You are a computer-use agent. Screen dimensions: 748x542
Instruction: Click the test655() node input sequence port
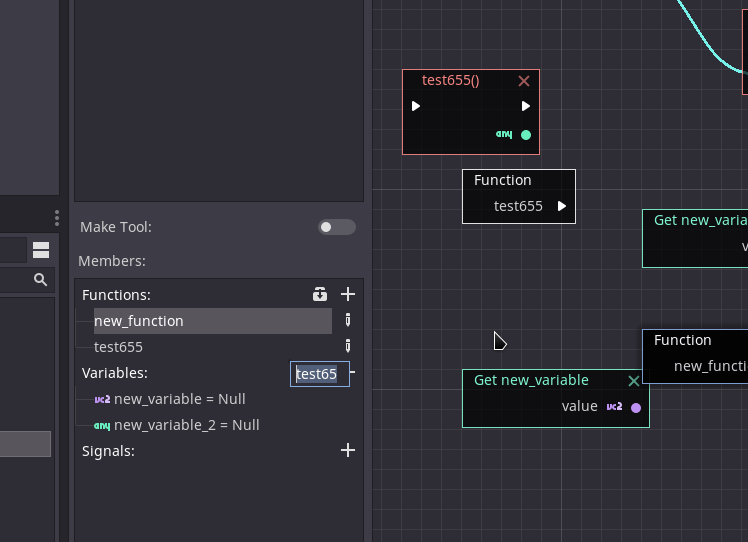click(x=416, y=106)
